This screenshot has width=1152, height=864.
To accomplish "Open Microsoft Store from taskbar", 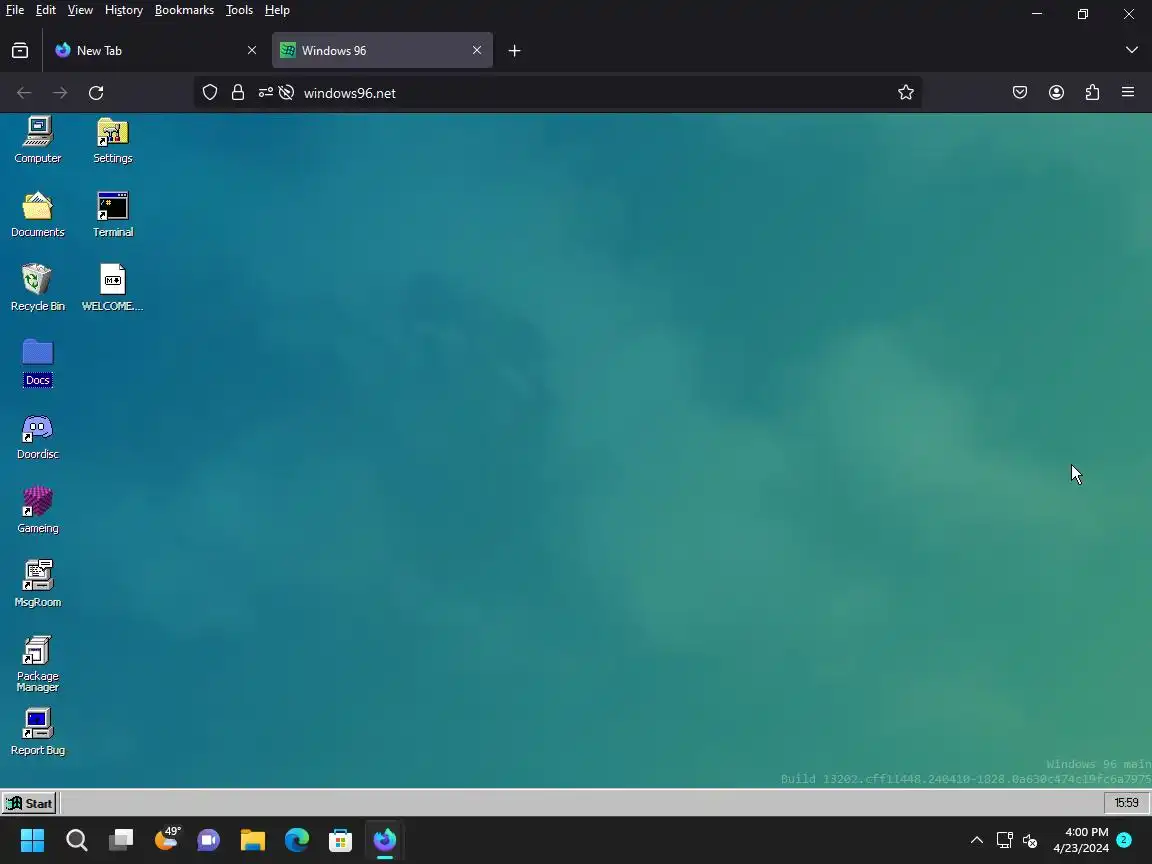I will pos(340,840).
